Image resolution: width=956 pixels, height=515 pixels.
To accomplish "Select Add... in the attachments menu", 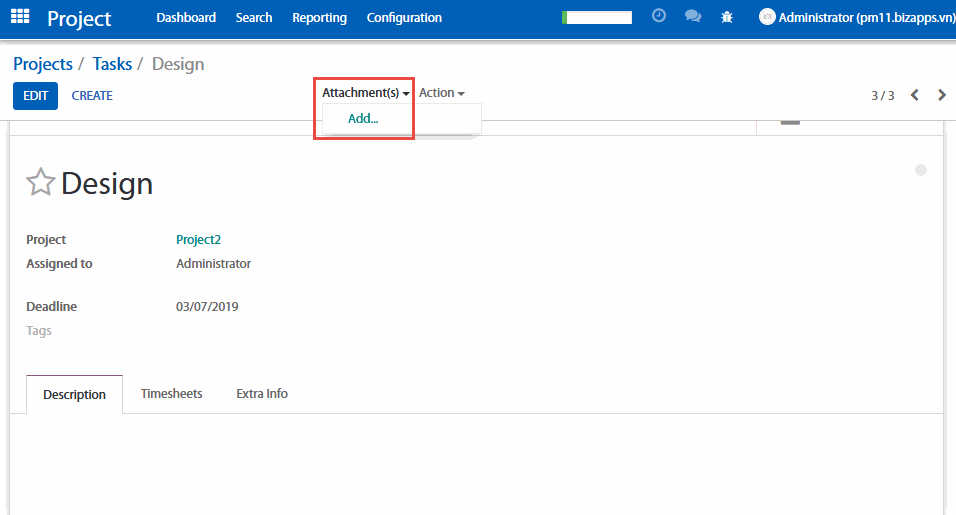I will click(363, 119).
